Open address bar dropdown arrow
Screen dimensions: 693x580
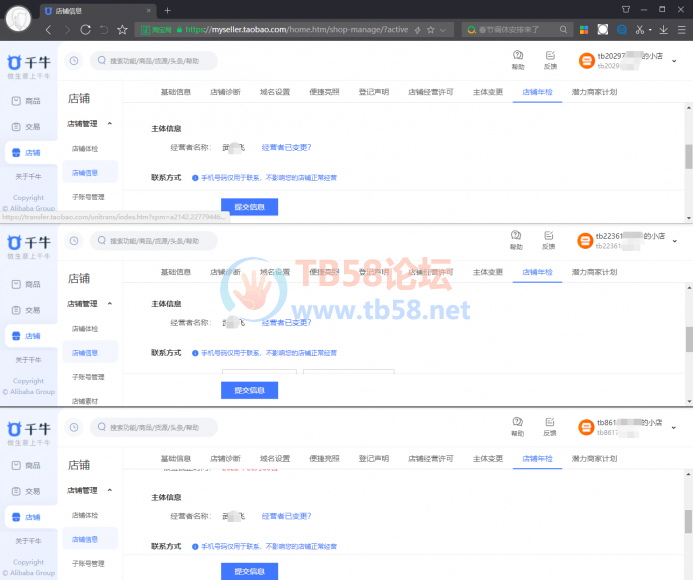click(443, 30)
